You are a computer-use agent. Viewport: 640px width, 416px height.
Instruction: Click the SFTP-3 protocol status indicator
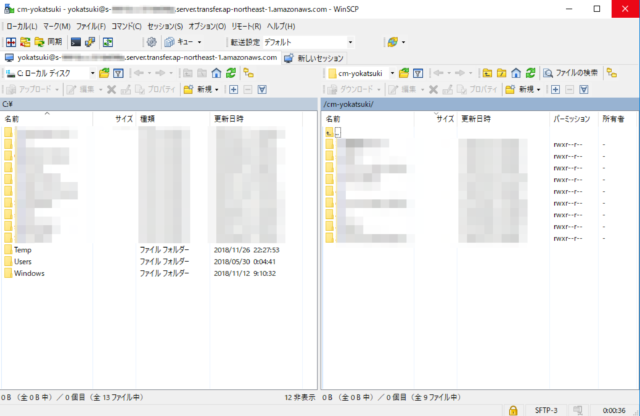coord(546,410)
